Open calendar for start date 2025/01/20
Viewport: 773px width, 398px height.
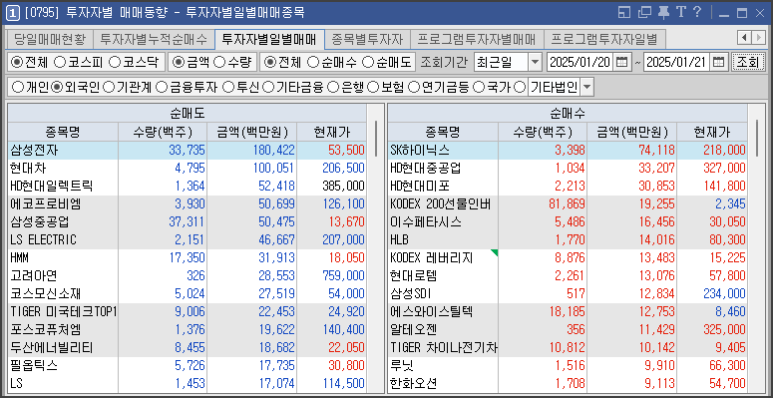[622, 62]
